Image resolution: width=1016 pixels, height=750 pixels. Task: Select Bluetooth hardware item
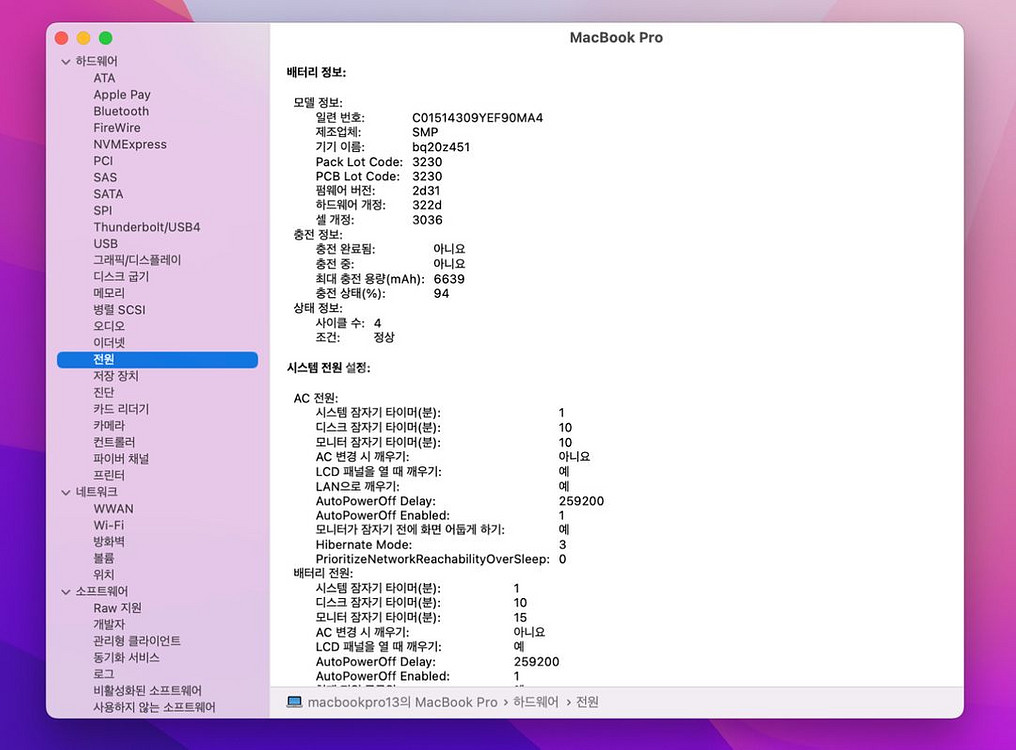tap(121, 111)
